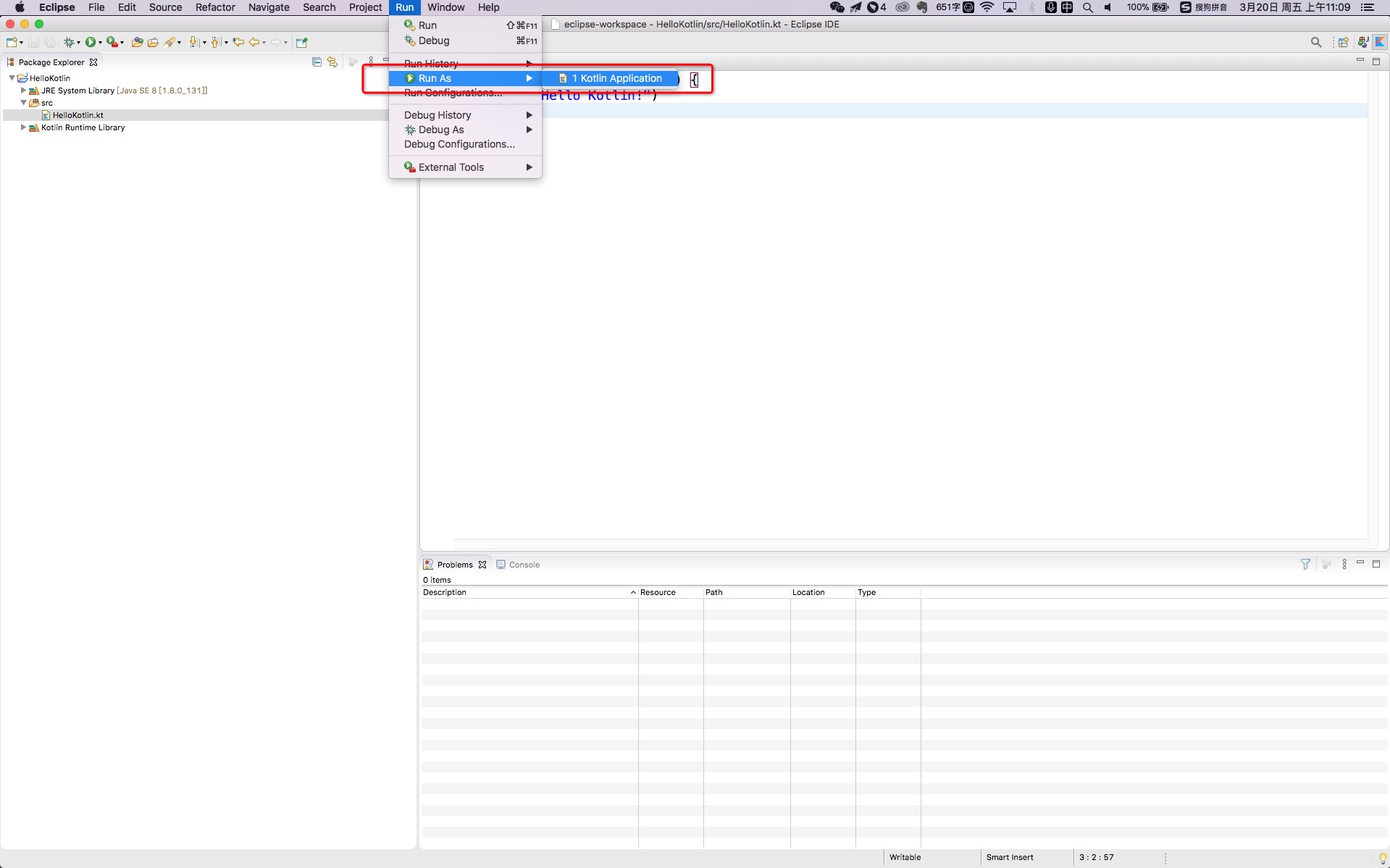Open the New wizard dropdown arrow
This screenshot has width=1390, height=868.
click(x=21, y=43)
